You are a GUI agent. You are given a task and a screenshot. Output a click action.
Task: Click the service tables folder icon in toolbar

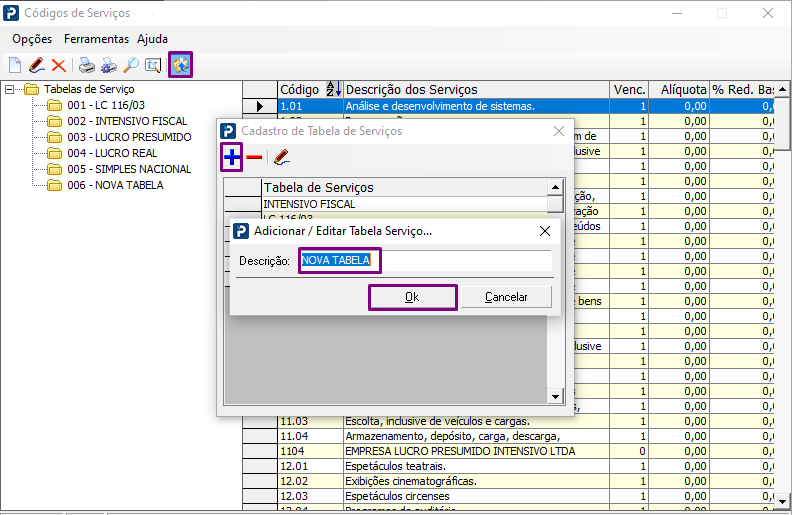coord(181,65)
